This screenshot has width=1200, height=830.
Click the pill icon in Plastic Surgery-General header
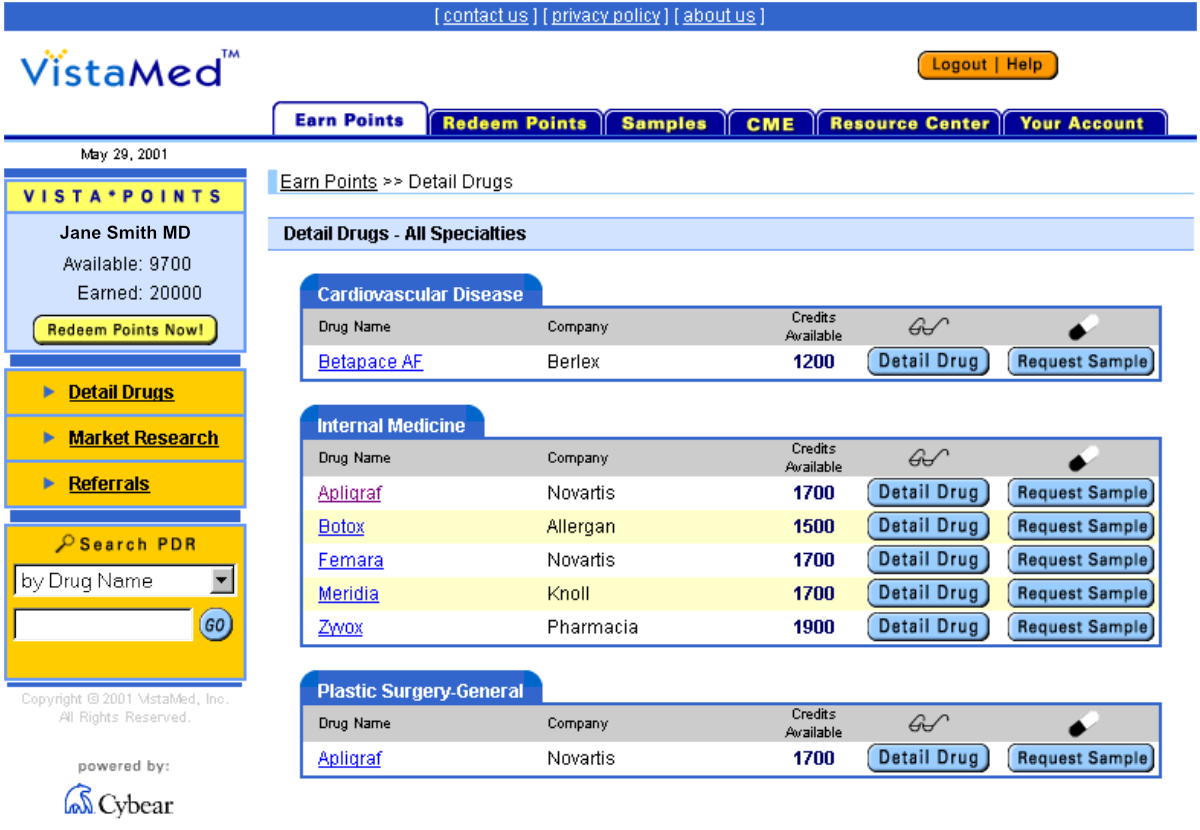(x=1083, y=723)
